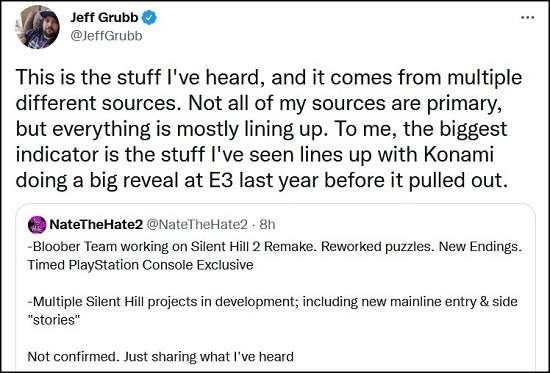Screen dimensions: 550x373
Task: Open the three-dot more options menu
Action: tap(528, 18)
